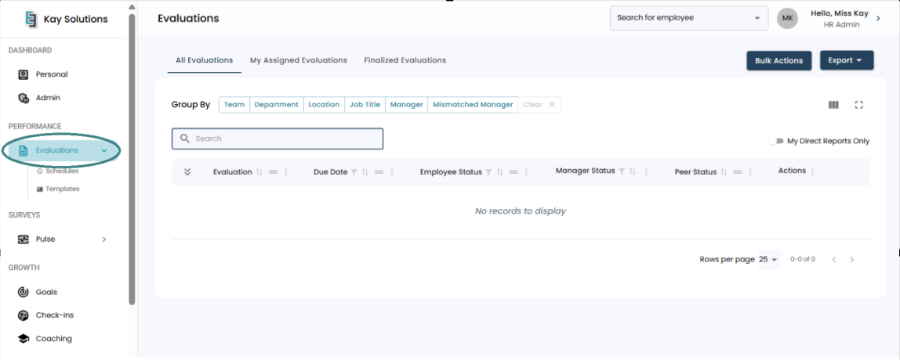Open Schedules under Evaluations
This screenshot has width=900, height=360.
[58, 171]
